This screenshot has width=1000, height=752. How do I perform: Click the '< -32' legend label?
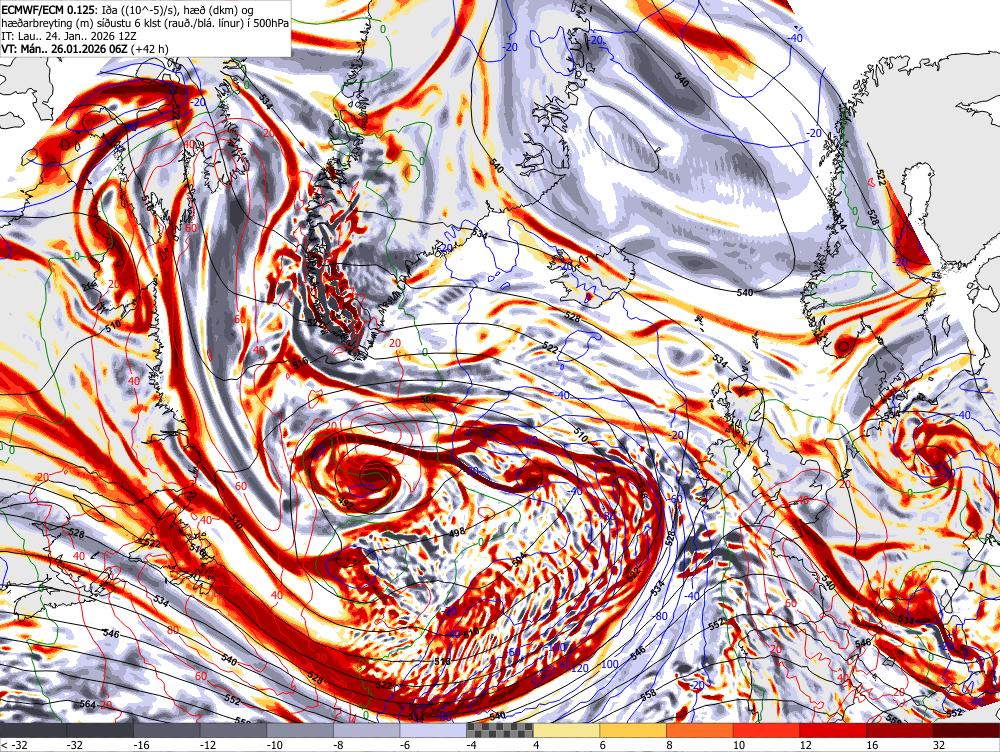[x=14, y=745]
